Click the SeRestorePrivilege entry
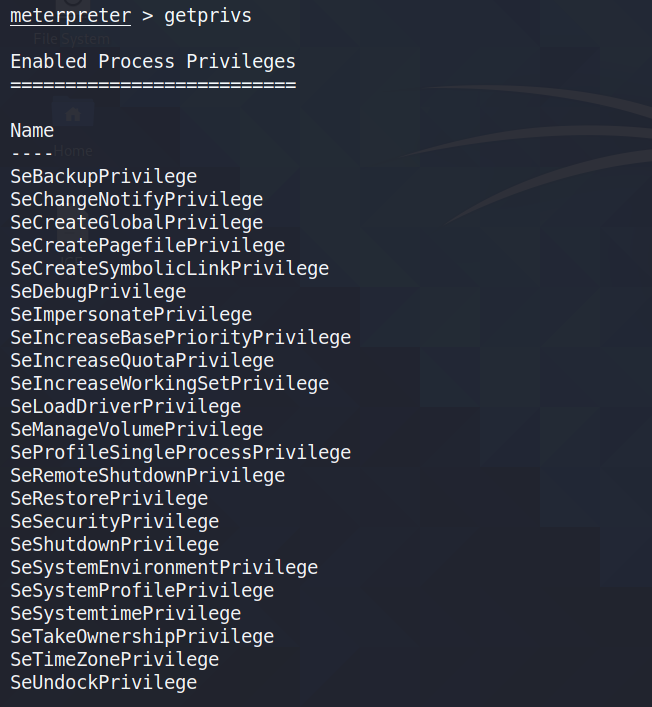 pyautogui.click(x=109, y=499)
